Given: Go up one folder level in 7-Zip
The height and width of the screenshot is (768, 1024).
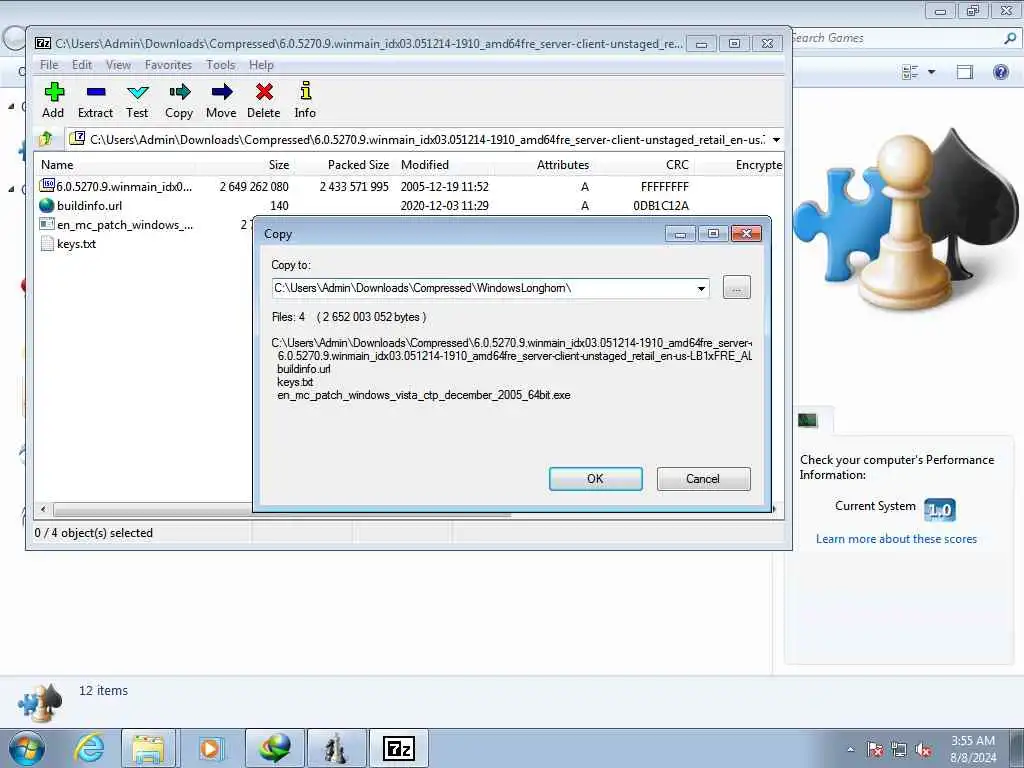Looking at the screenshot, I should [x=46, y=138].
